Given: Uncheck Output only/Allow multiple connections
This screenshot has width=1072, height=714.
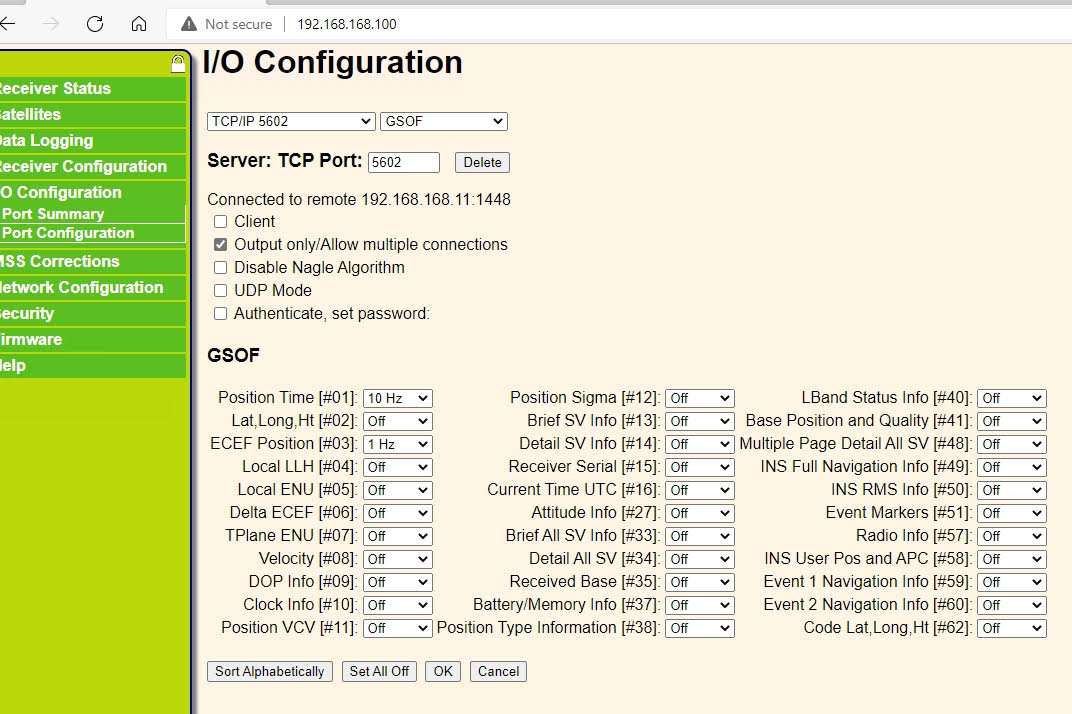Looking at the screenshot, I should tap(220, 245).
